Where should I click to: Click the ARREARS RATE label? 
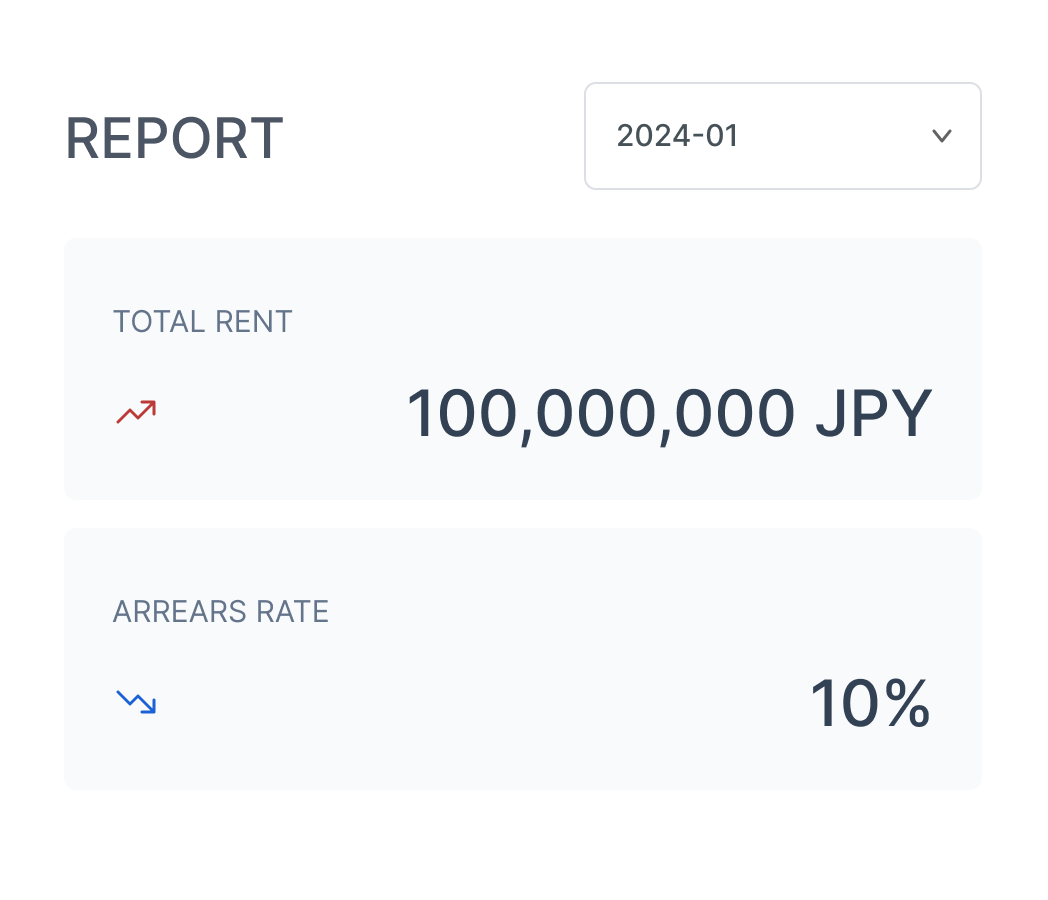(x=220, y=612)
